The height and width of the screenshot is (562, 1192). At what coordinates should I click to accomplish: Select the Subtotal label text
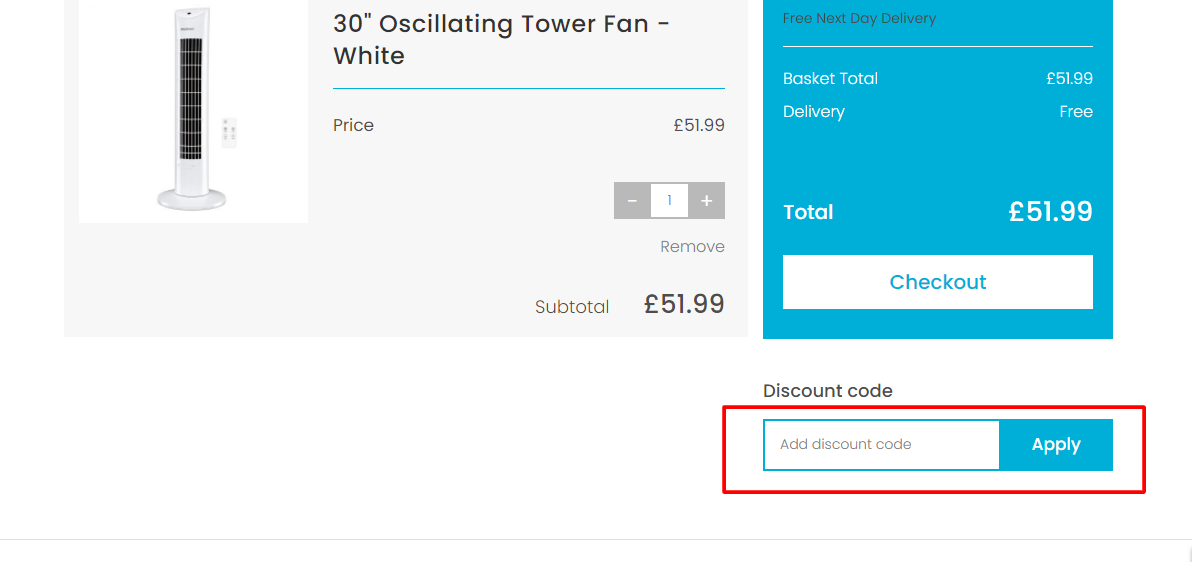[x=572, y=307]
